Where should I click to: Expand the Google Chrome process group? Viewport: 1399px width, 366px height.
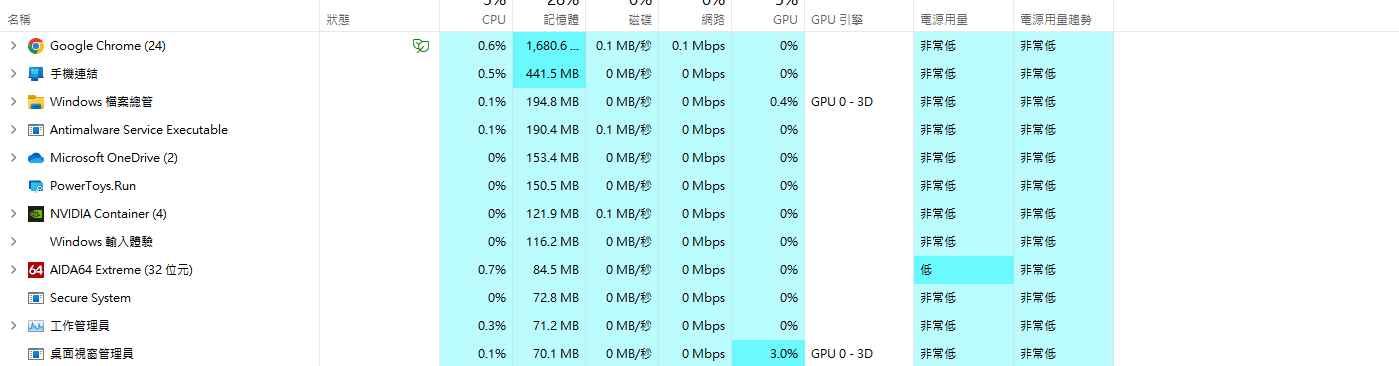[x=13, y=46]
